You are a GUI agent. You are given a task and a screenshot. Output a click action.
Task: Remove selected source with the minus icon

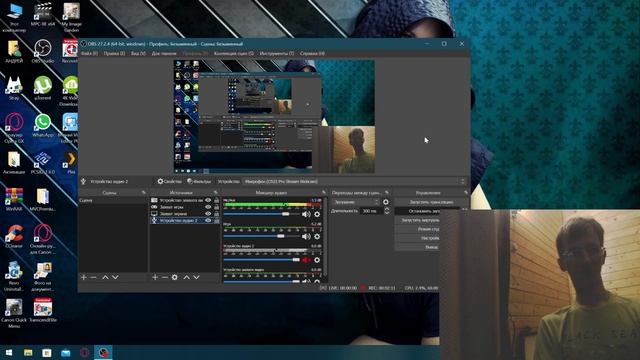164,277
